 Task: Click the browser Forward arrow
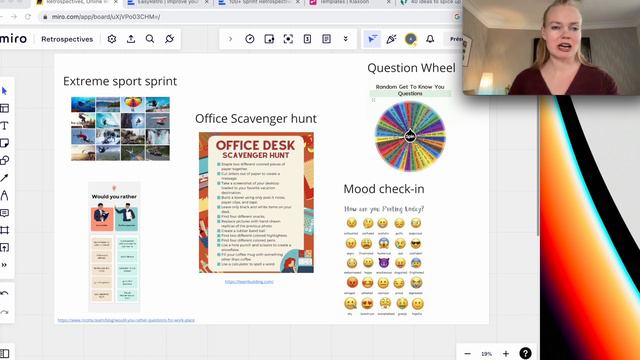[x=14, y=17]
